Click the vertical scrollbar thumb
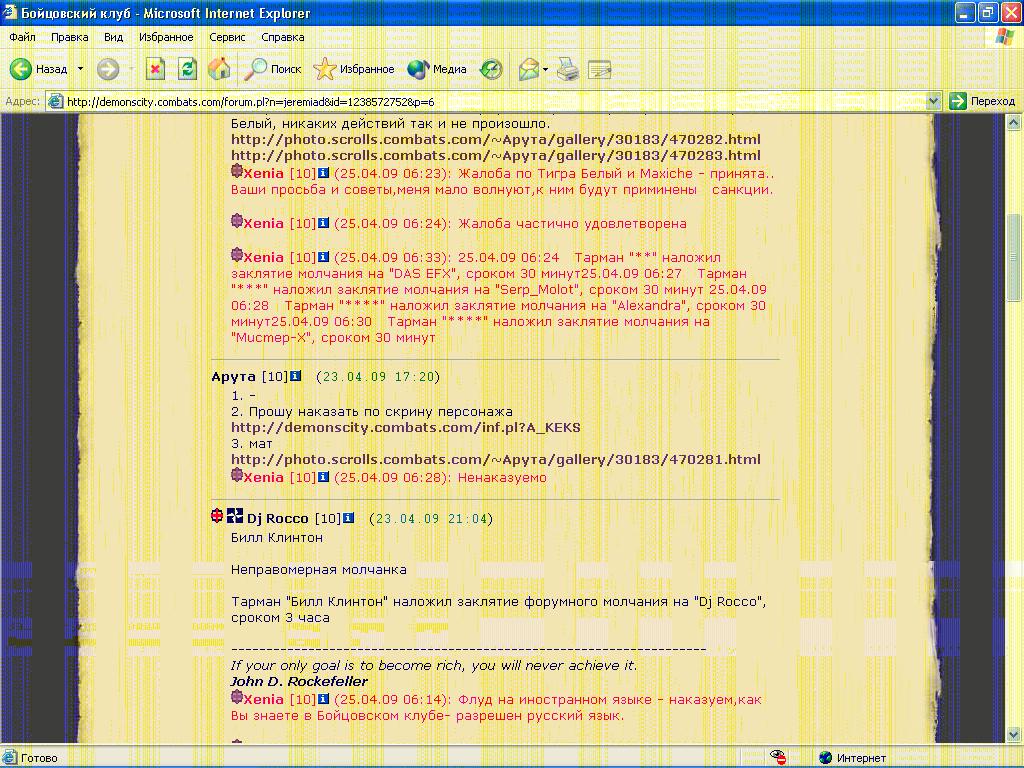Screen dimensions: 1024x768 tap(1013, 257)
